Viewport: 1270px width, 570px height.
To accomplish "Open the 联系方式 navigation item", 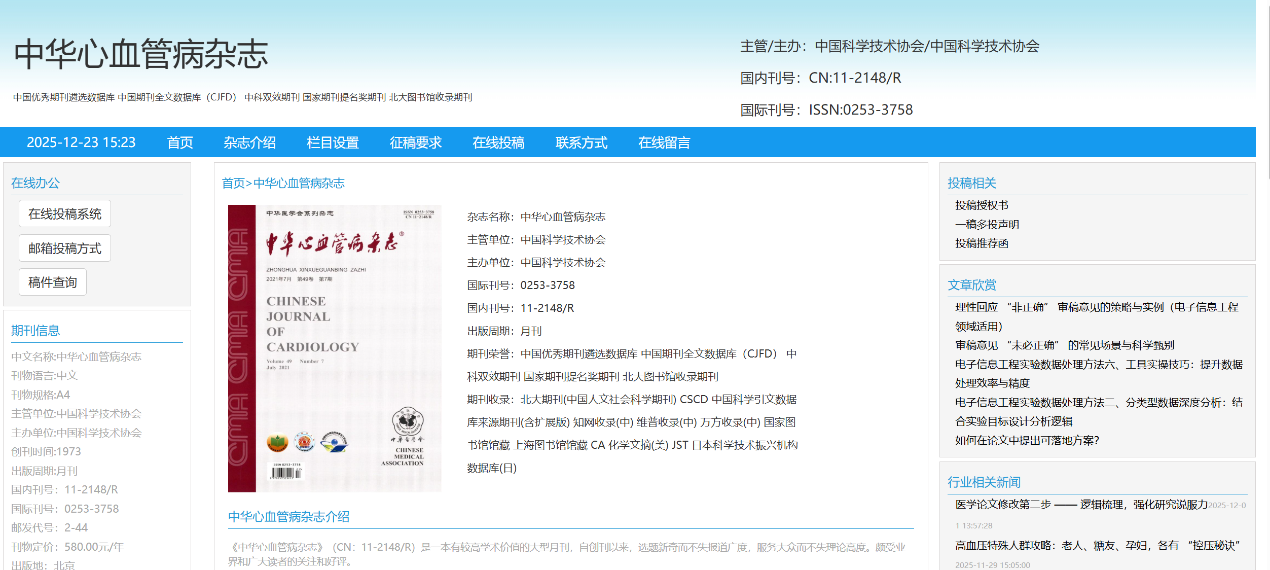I will coord(581,142).
